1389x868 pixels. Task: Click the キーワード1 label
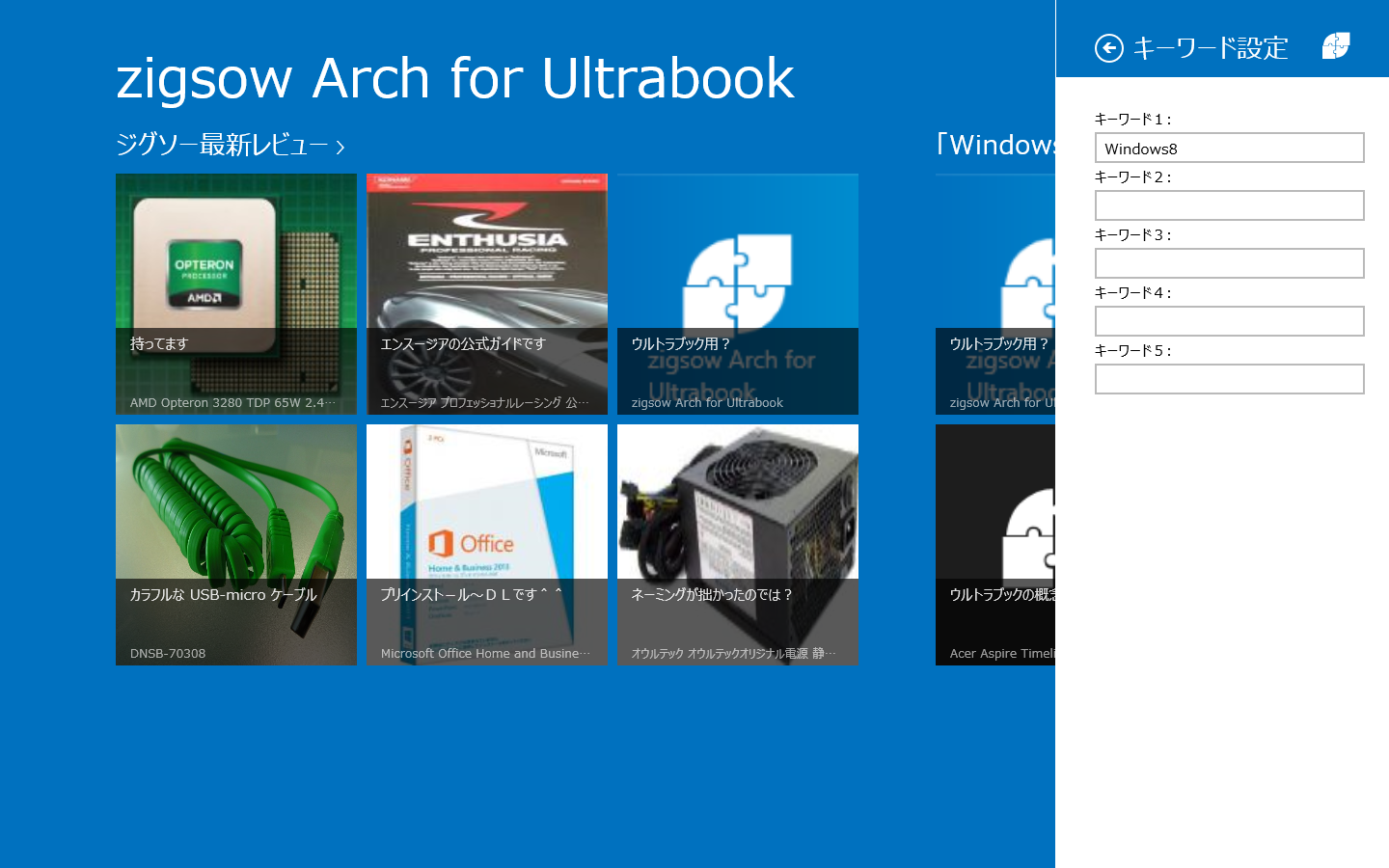click(1132, 120)
